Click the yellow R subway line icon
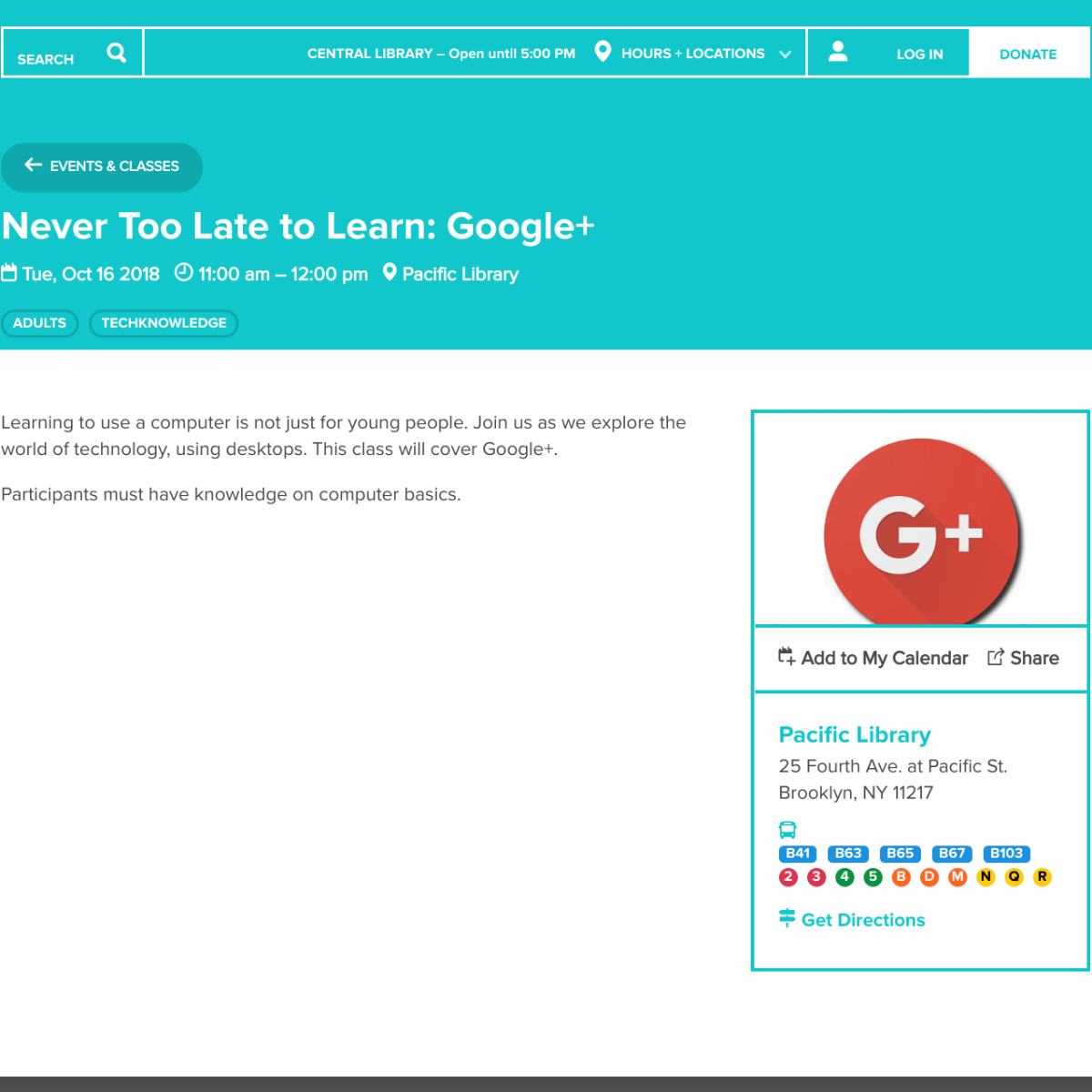Viewport: 1092px width, 1092px height. click(1043, 877)
